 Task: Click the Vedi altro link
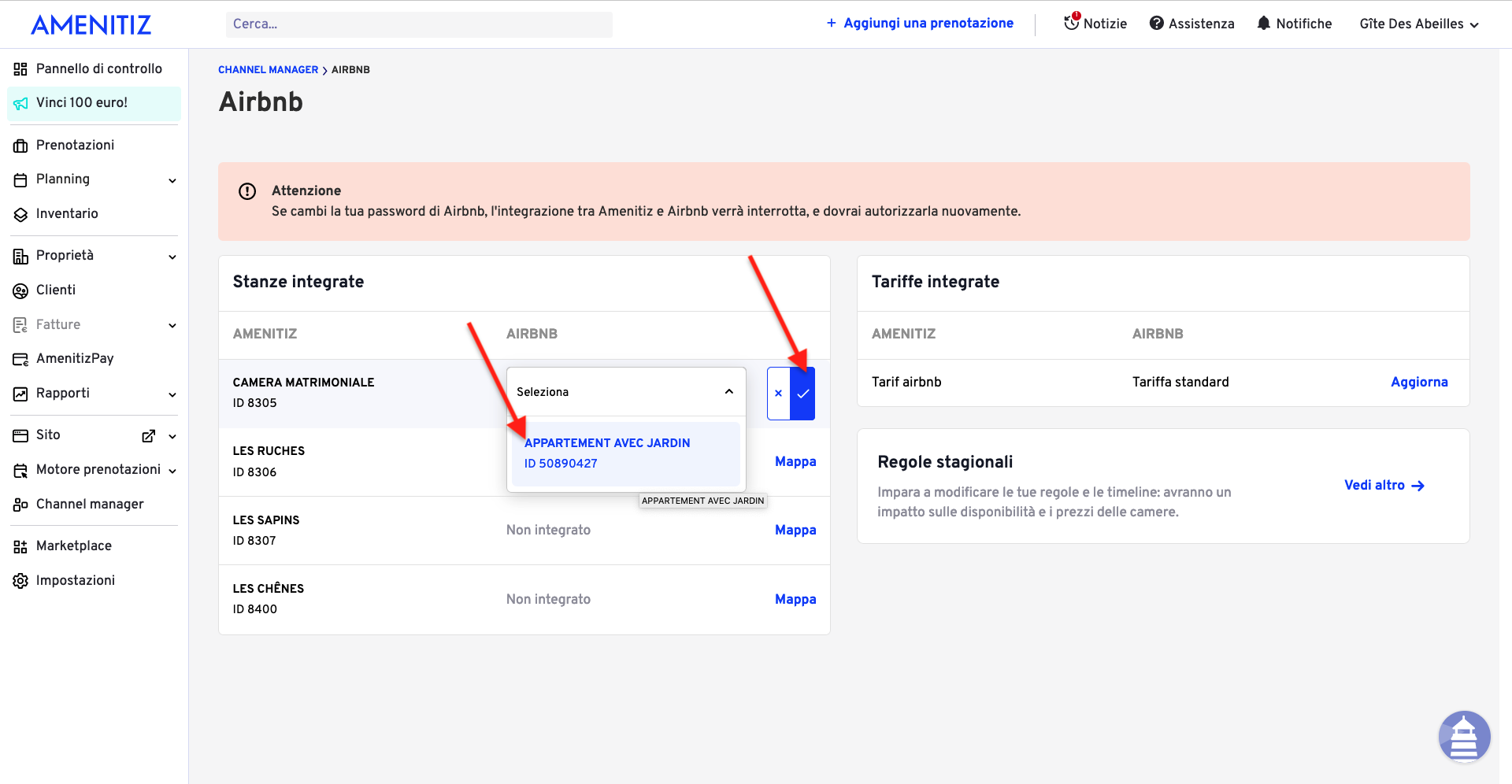pyautogui.click(x=1384, y=485)
